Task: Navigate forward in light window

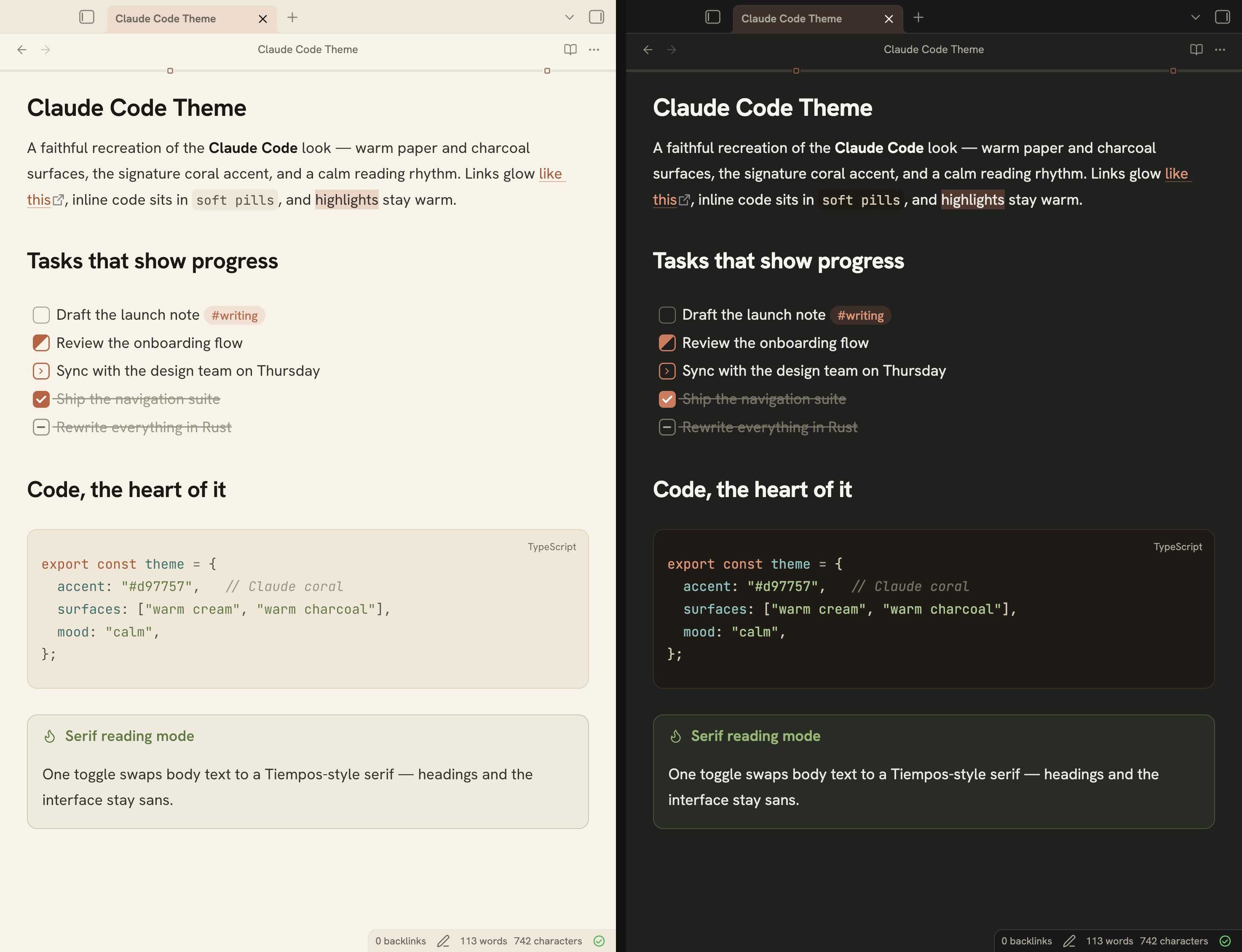Action: tap(46, 50)
